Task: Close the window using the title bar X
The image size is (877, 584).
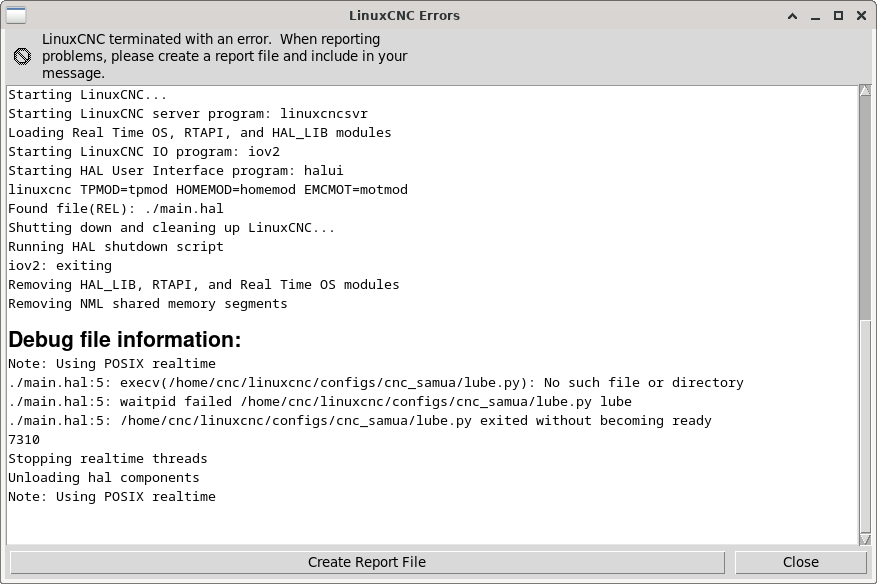Action: click(x=861, y=16)
